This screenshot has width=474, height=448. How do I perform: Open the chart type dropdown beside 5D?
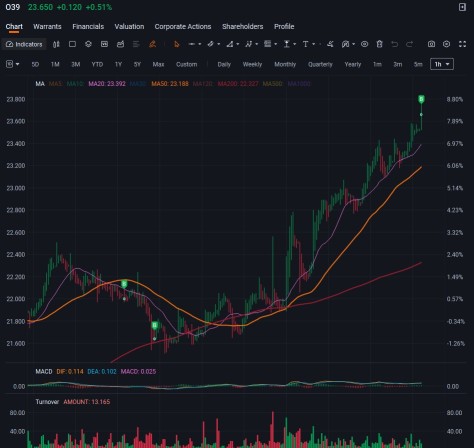(x=13, y=64)
